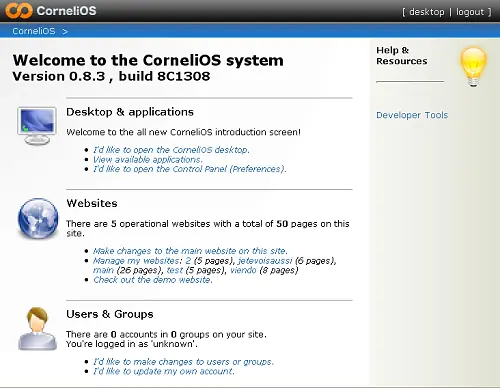Image resolution: width=500 pixels, height=388 pixels.
Task: Open the jetevoisaussi website link
Action: [265, 260]
